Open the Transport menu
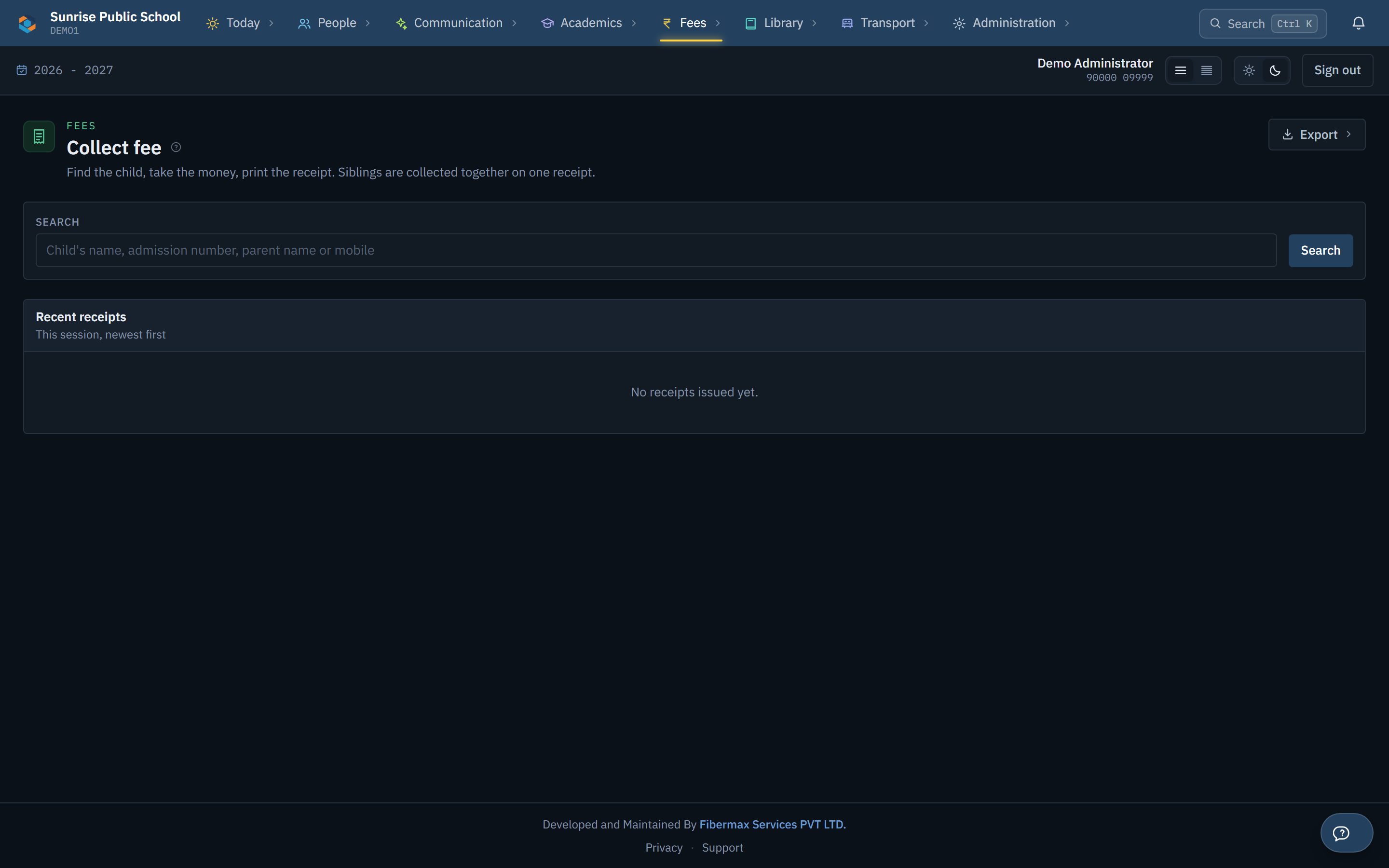 (x=885, y=23)
